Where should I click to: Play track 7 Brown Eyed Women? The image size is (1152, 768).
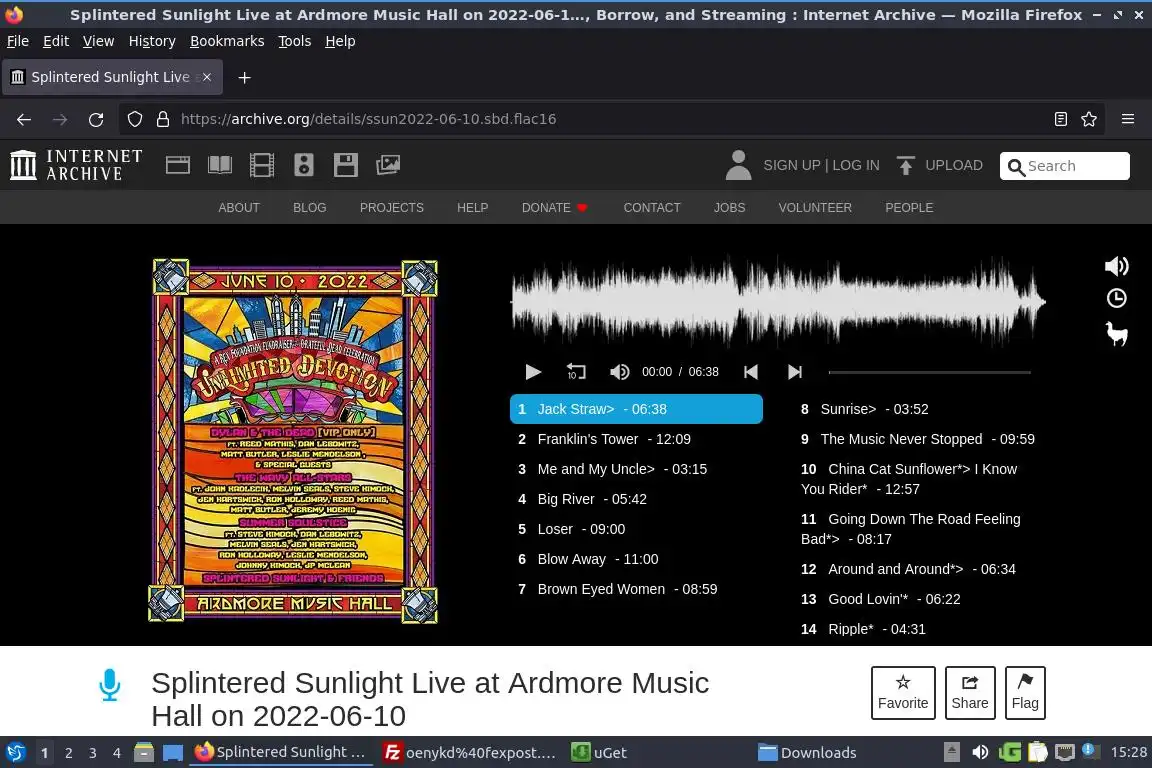point(636,589)
